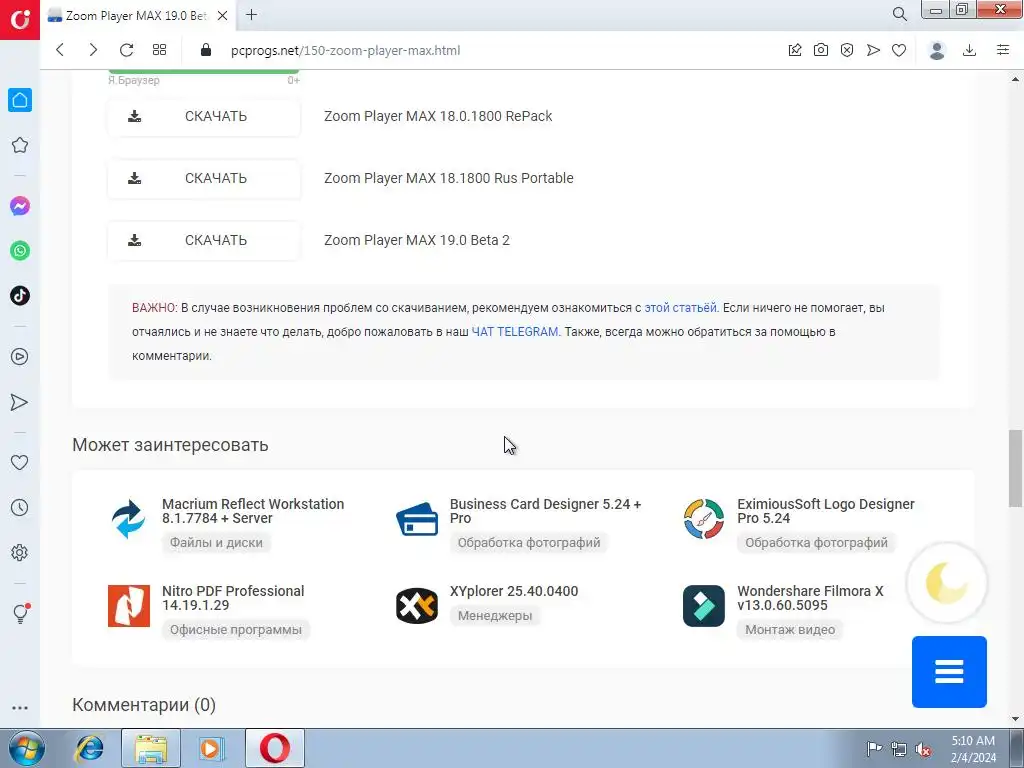Open the Windows Start menu
The height and width of the screenshot is (768, 1024).
pos(26,748)
